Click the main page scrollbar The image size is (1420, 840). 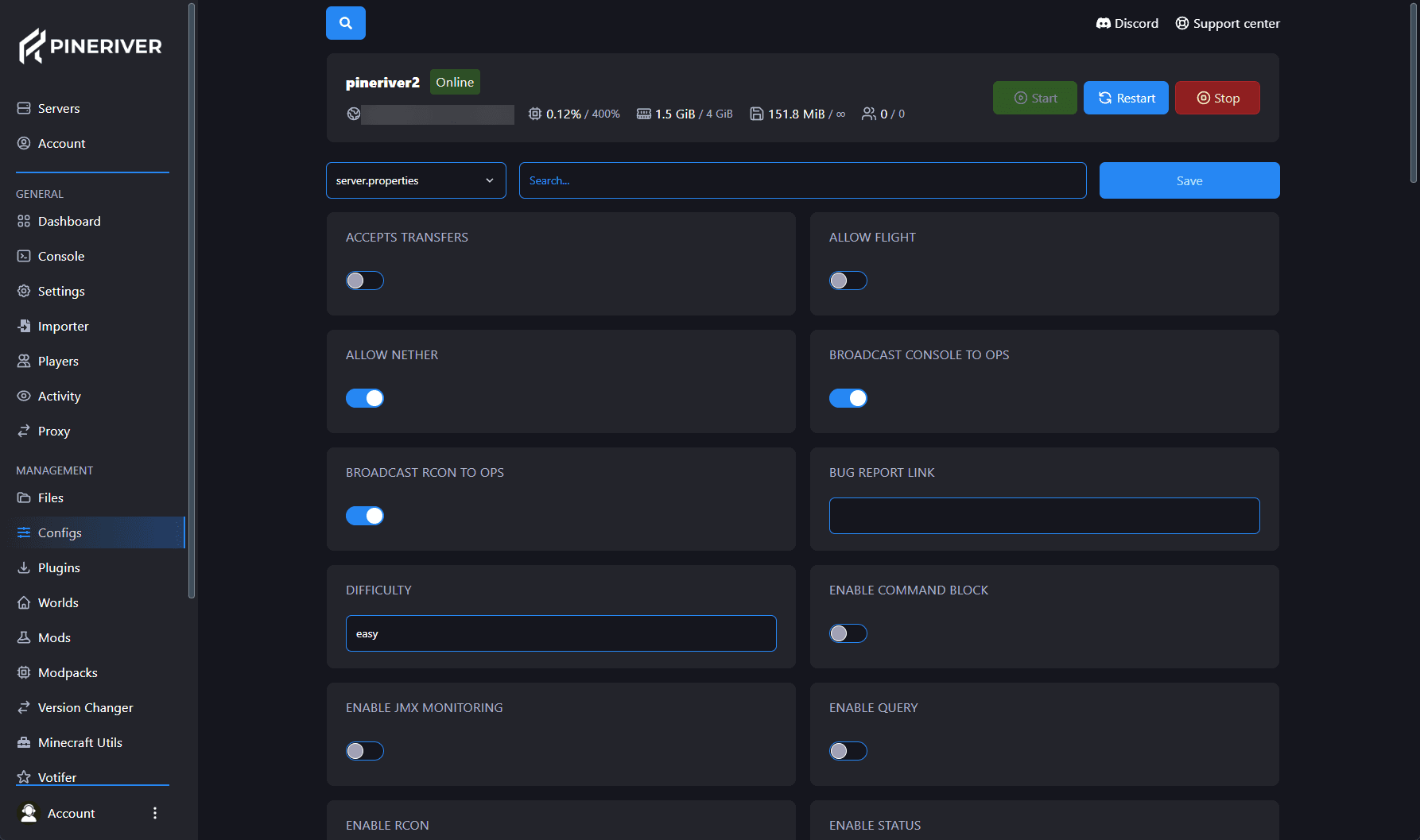pyautogui.click(x=1414, y=92)
